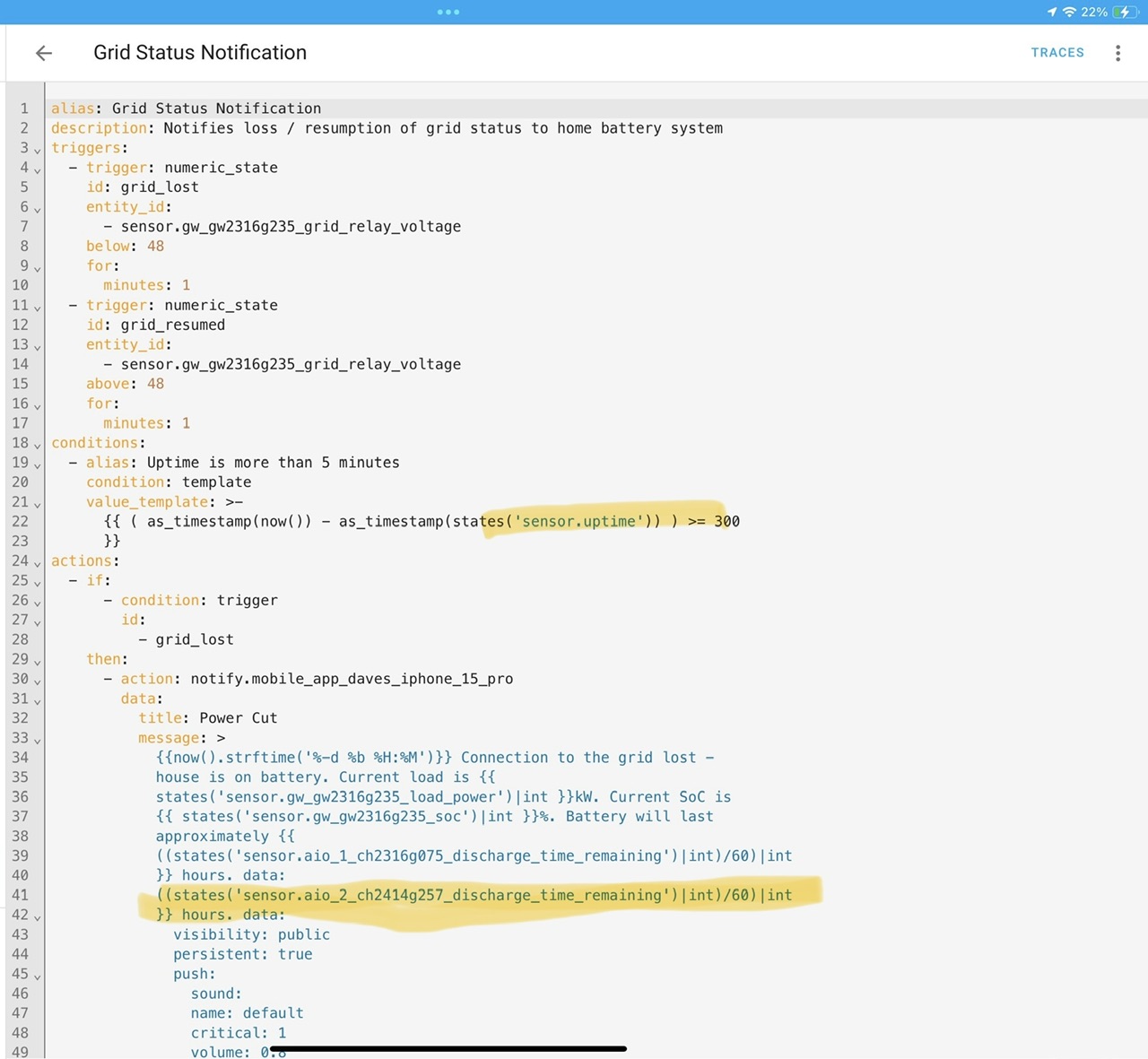
Task: Open the automation TRACES view
Action: [1057, 53]
